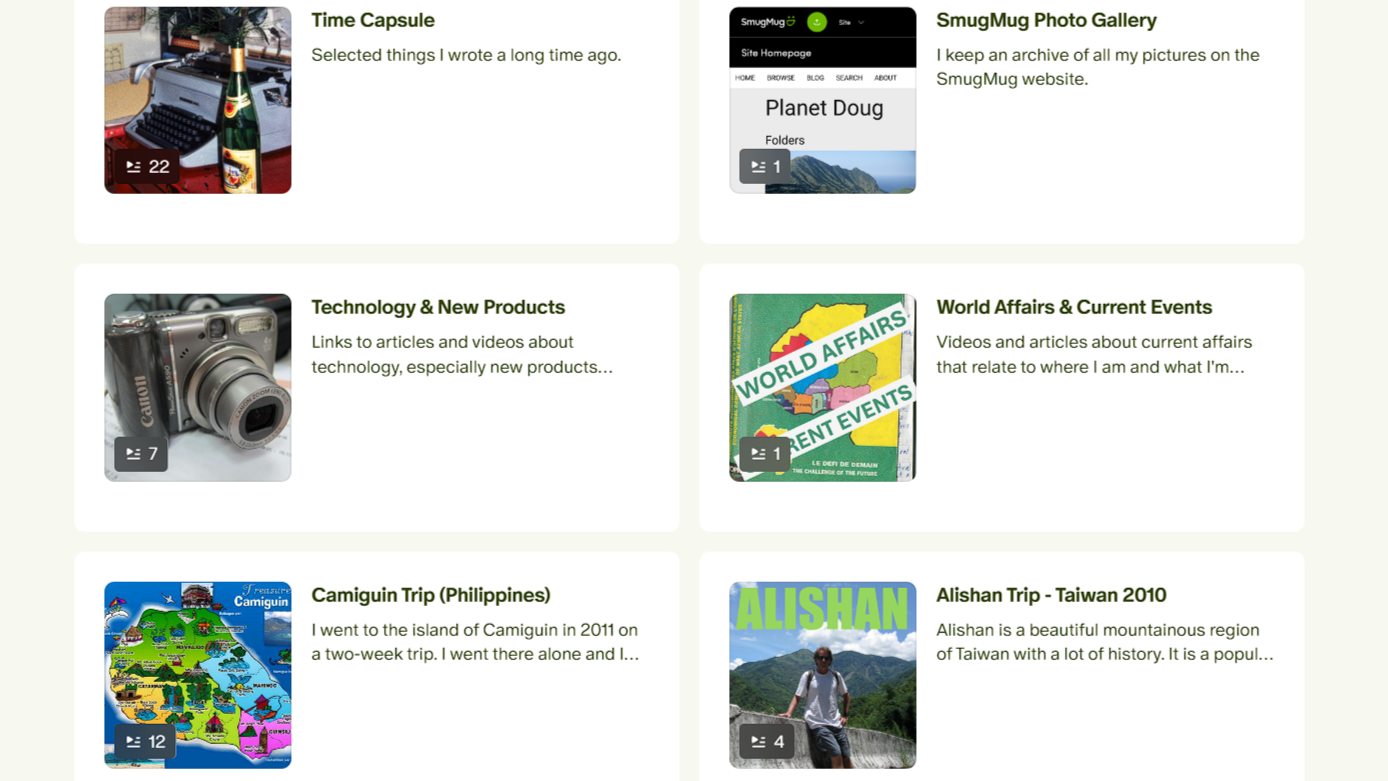The height and width of the screenshot is (781, 1388).
Task: Click the 7-item badge on Canon camera image
Action: click(141, 454)
